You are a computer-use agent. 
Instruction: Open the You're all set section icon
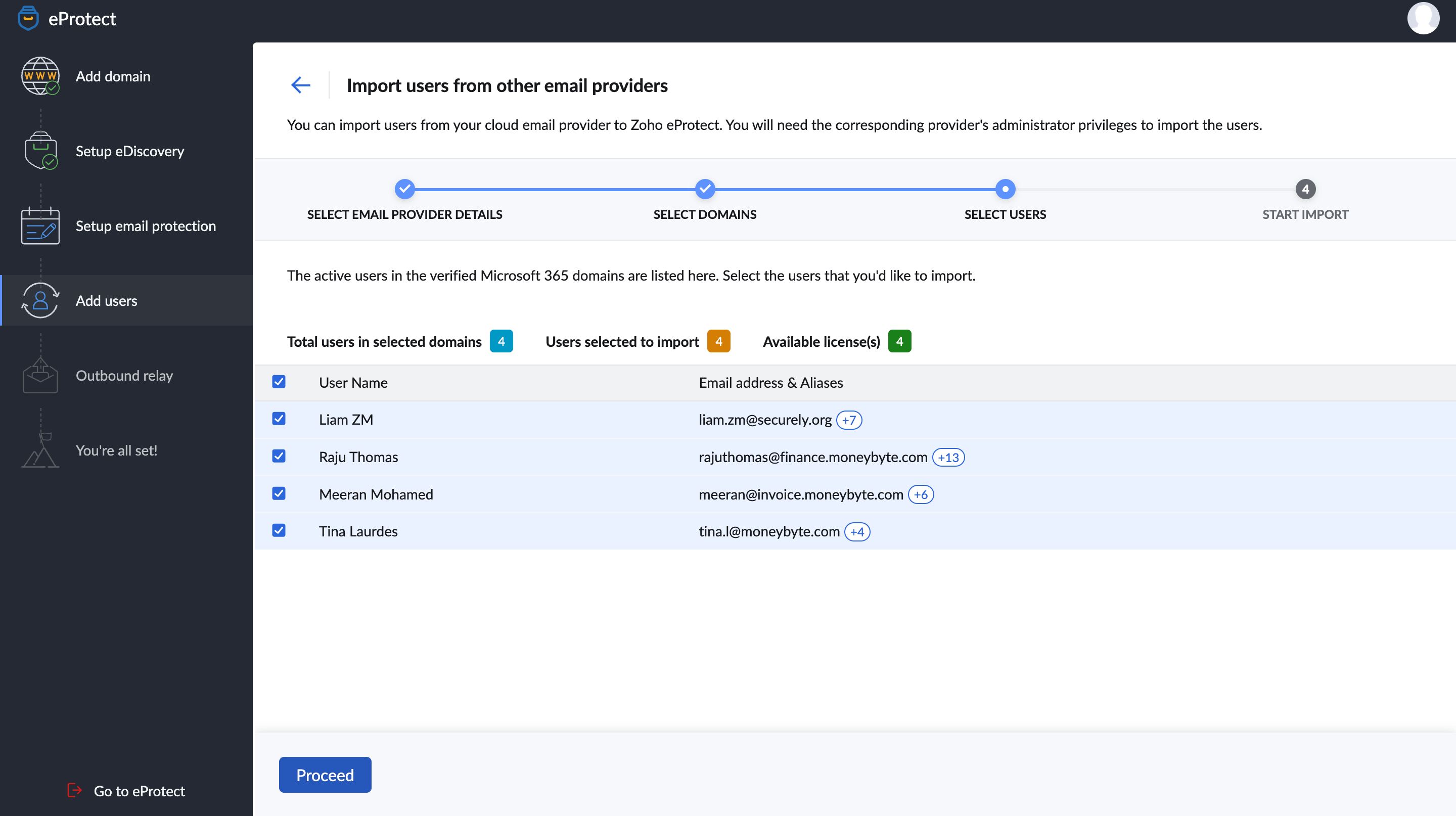39,450
